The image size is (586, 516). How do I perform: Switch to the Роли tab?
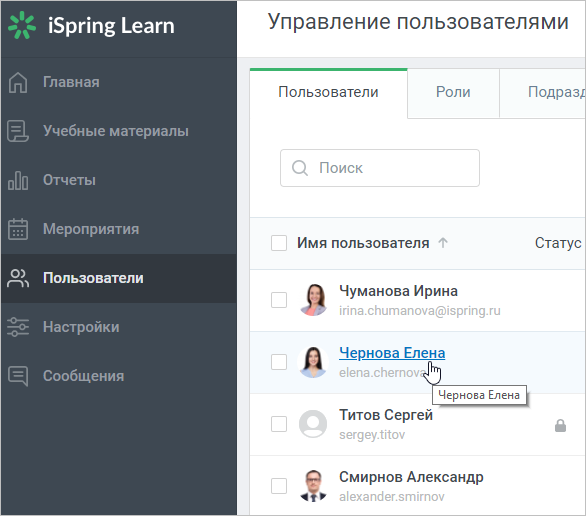point(453,92)
